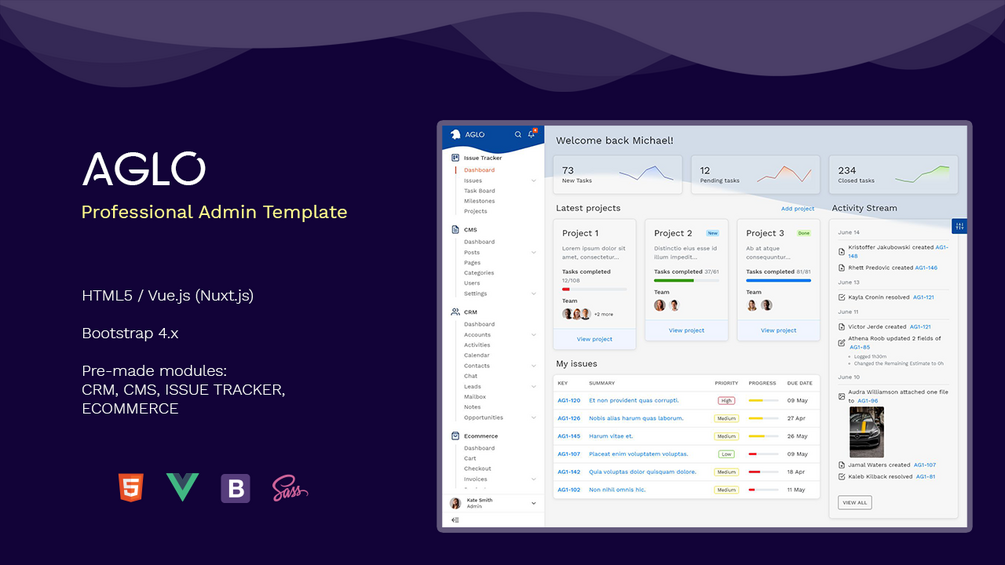Image resolution: width=1005 pixels, height=565 pixels.
Task: Click View project on Project 3 card
Action: (779, 331)
